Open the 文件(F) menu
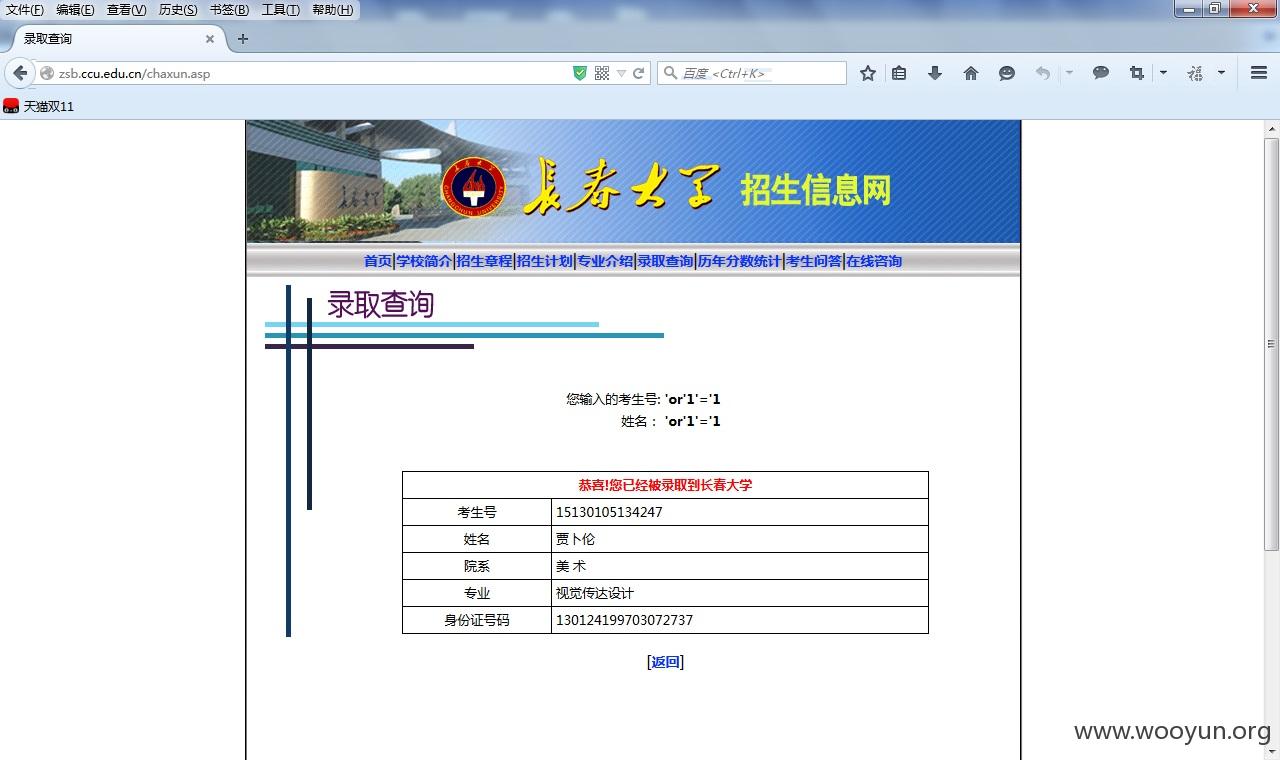This screenshot has width=1280, height=760. click(25, 10)
